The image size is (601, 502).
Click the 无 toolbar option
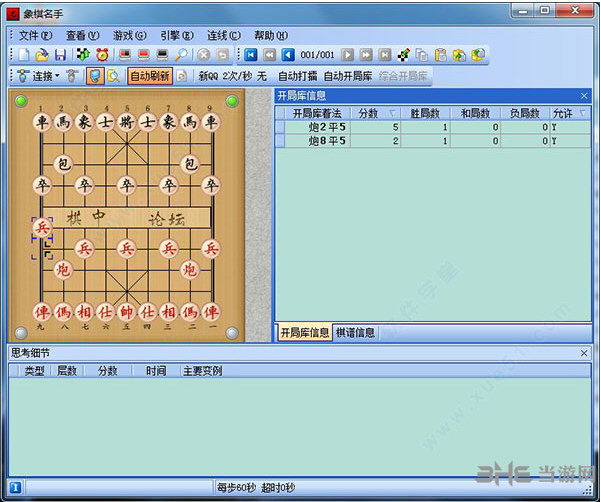(x=261, y=76)
